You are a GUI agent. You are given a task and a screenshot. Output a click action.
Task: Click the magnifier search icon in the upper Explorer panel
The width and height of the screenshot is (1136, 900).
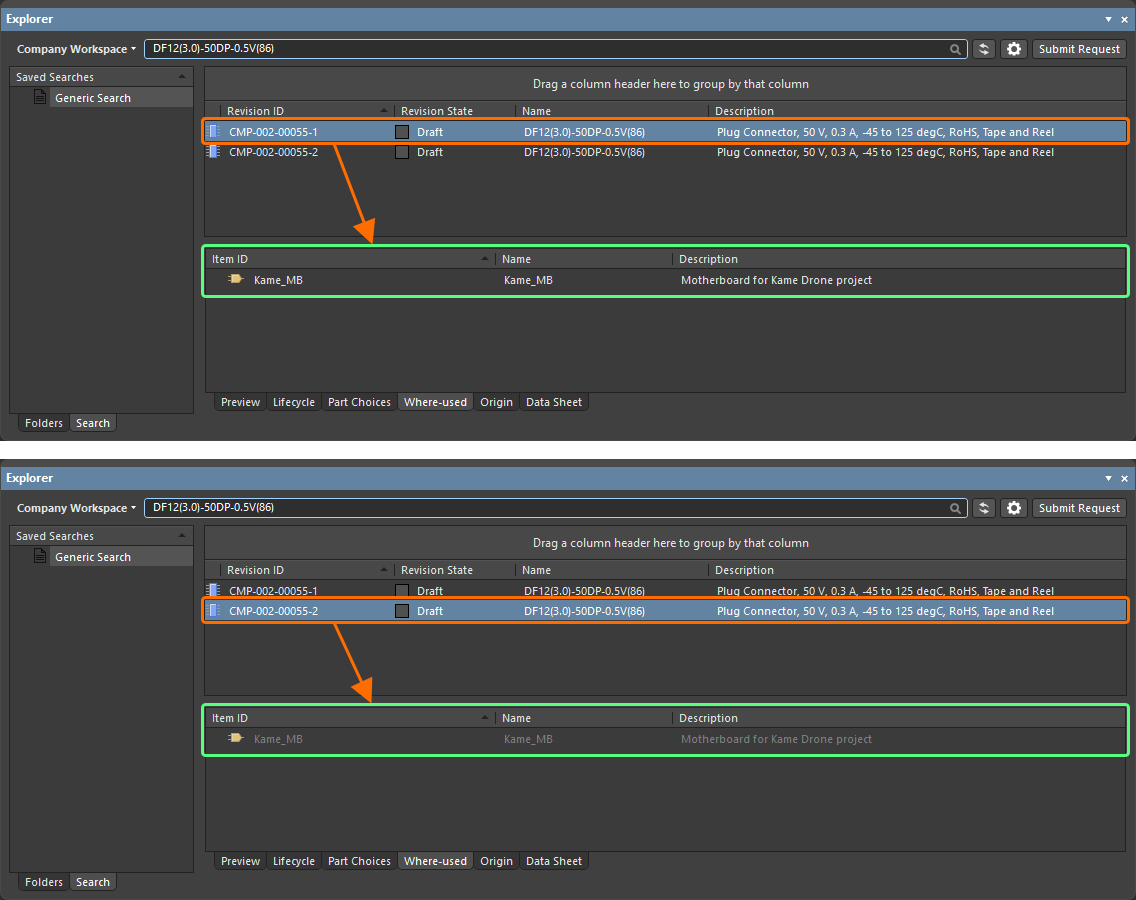956,49
